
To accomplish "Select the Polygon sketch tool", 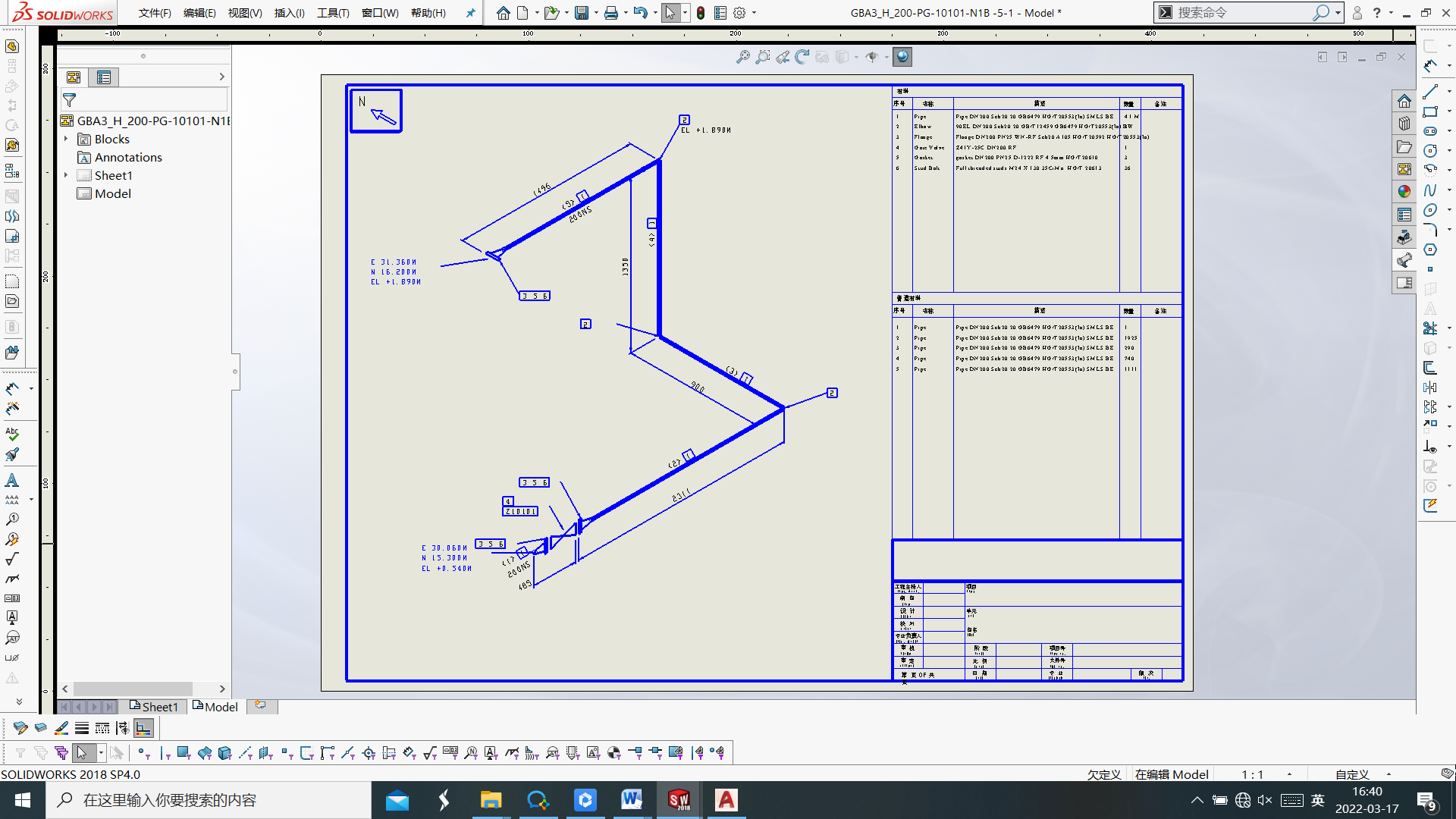I will 1430,249.
